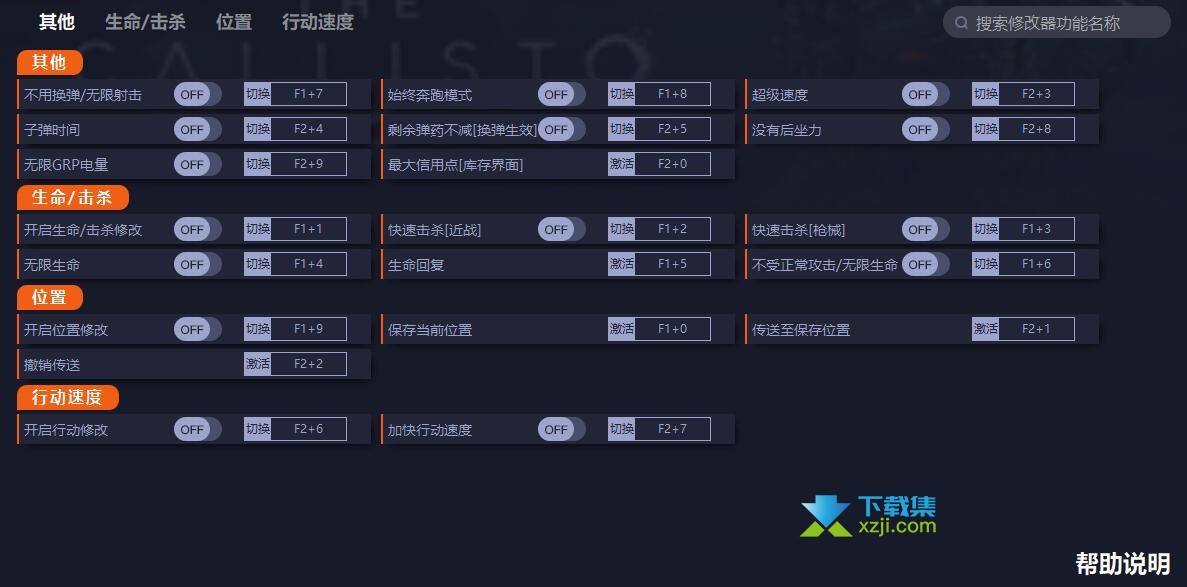The height and width of the screenshot is (587, 1187).
Task: Switch to the 生命/击杀 tab
Action: [x=145, y=22]
